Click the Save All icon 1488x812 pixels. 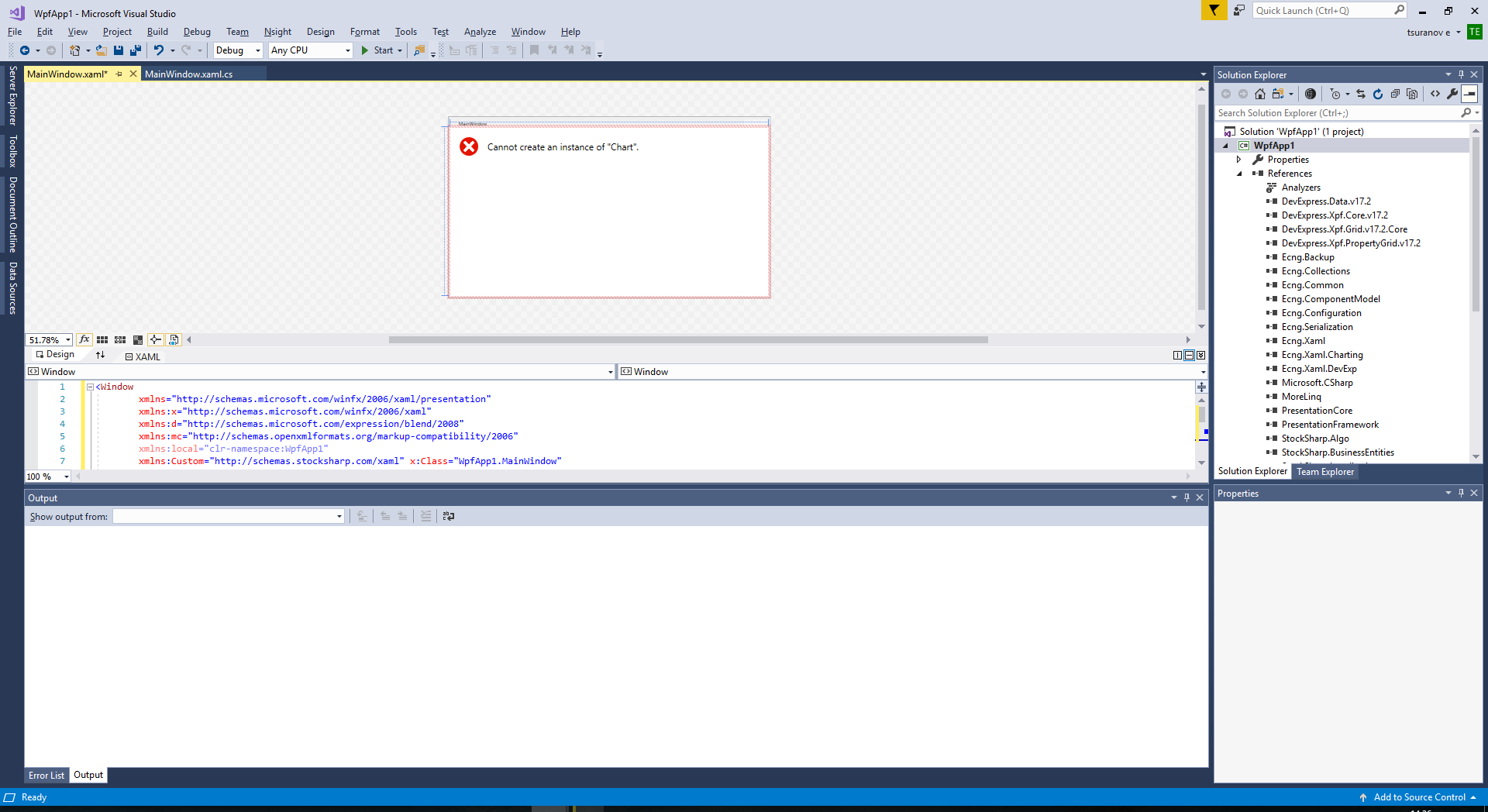[x=136, y=50]
